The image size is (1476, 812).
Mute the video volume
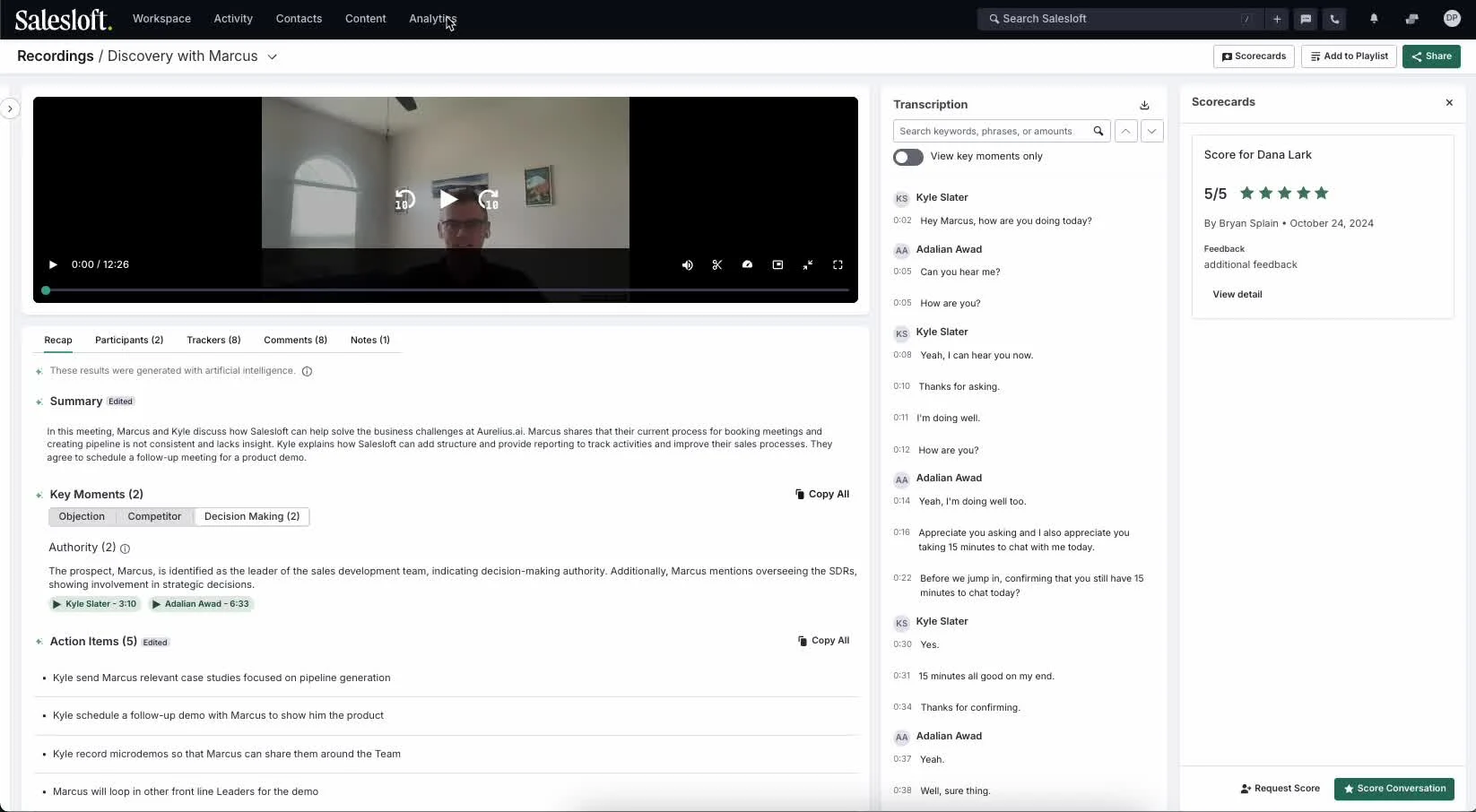[x=687, y=264]
